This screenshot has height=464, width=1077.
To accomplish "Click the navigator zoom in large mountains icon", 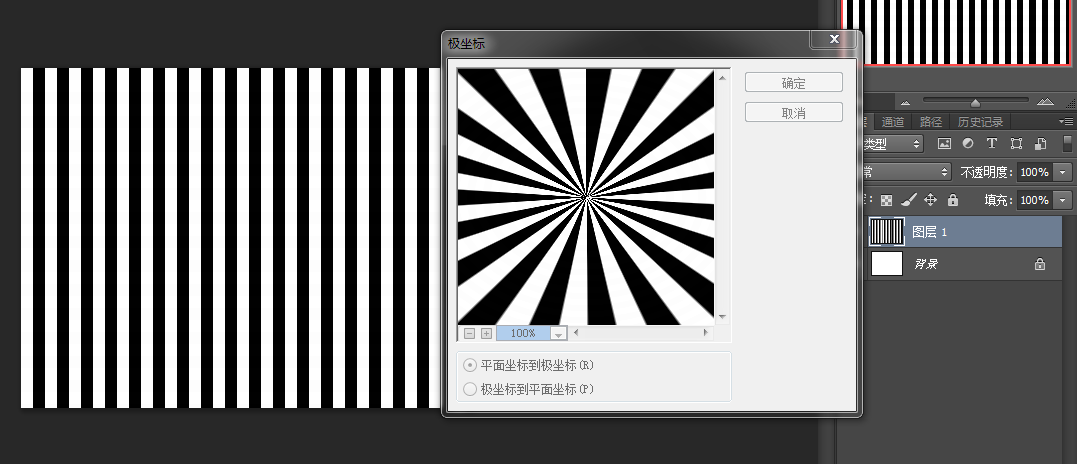I will point(1045,102).
